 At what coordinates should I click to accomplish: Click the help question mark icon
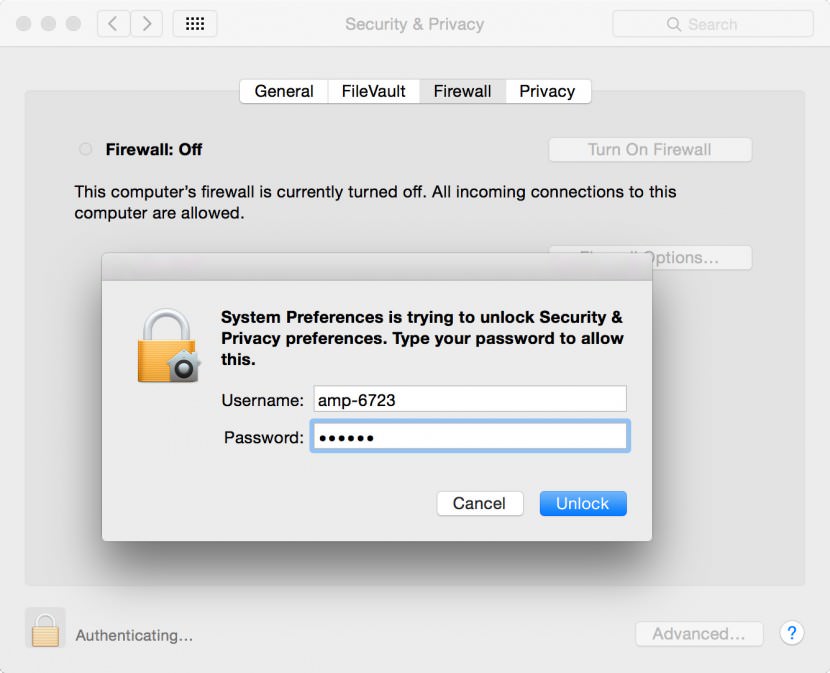click(x=791, y=633)
